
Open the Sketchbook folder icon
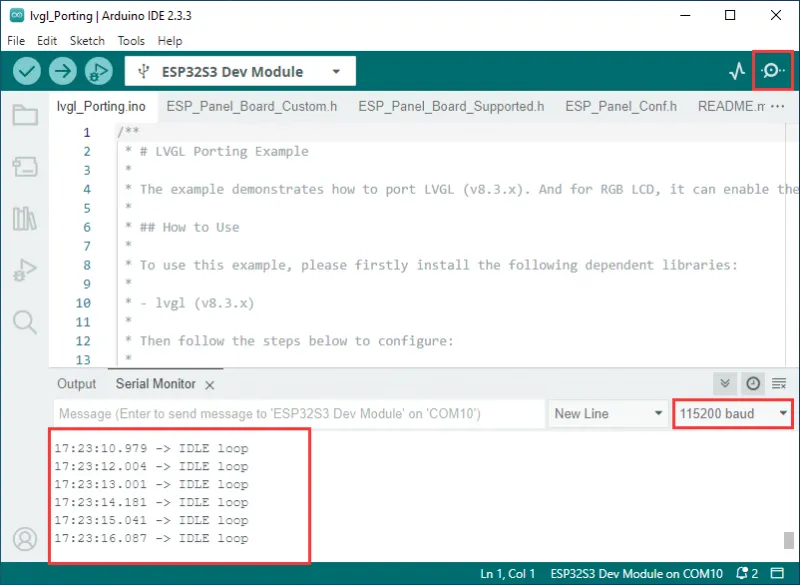pyautogui.click(x=25, y=115)
